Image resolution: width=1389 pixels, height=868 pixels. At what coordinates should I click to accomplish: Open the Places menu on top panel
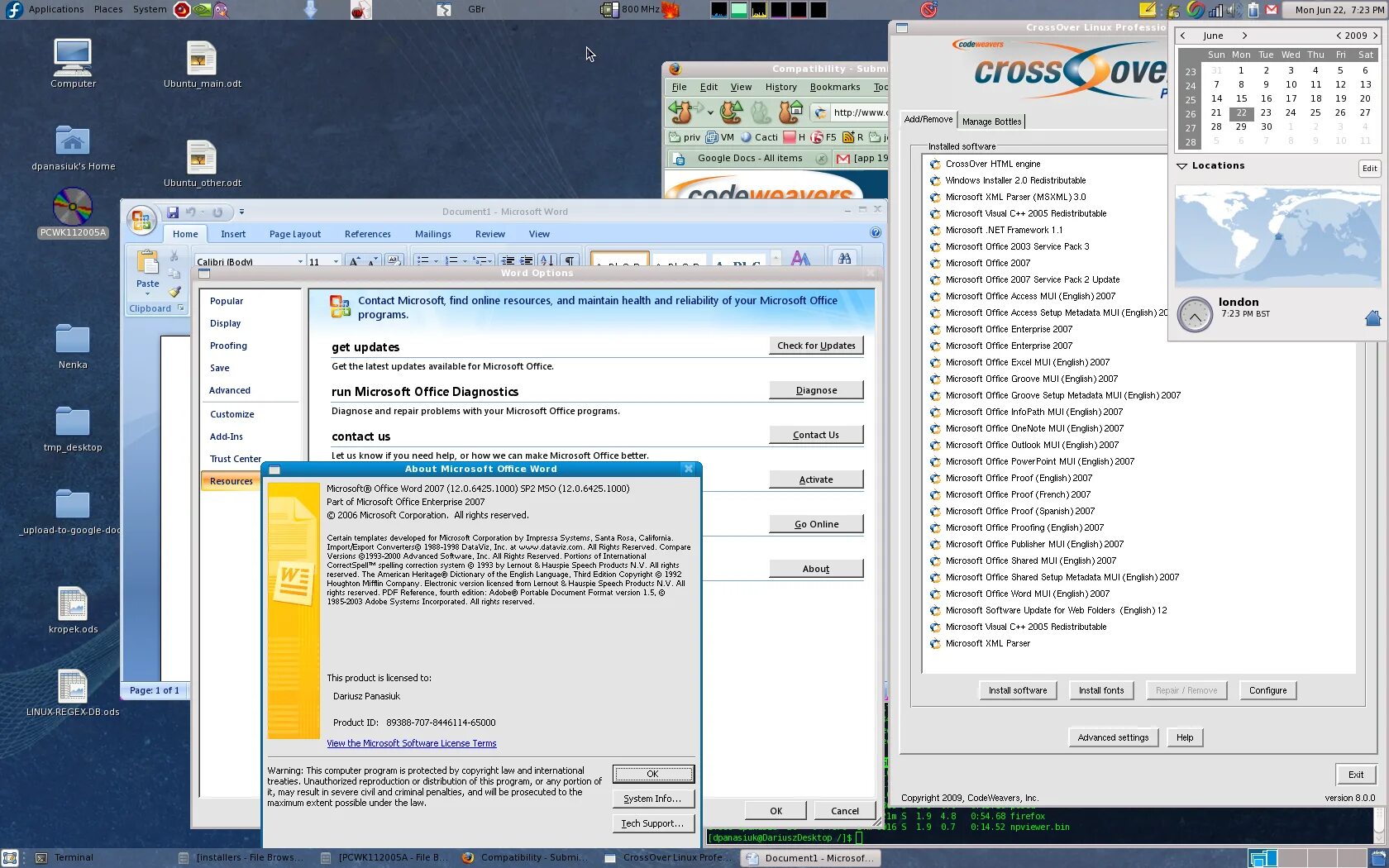(x=108, y=9)
